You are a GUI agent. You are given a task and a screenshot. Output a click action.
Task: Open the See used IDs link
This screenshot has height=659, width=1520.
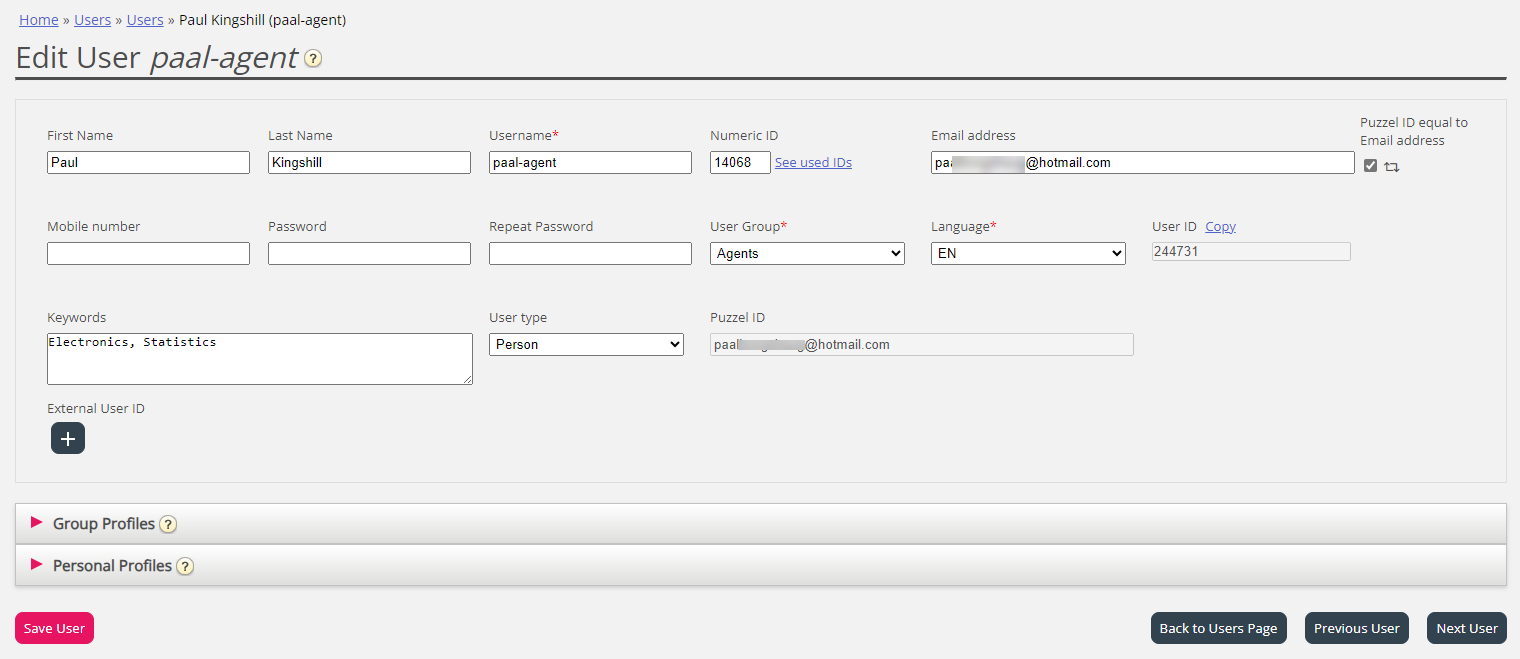tap(813, 163)
